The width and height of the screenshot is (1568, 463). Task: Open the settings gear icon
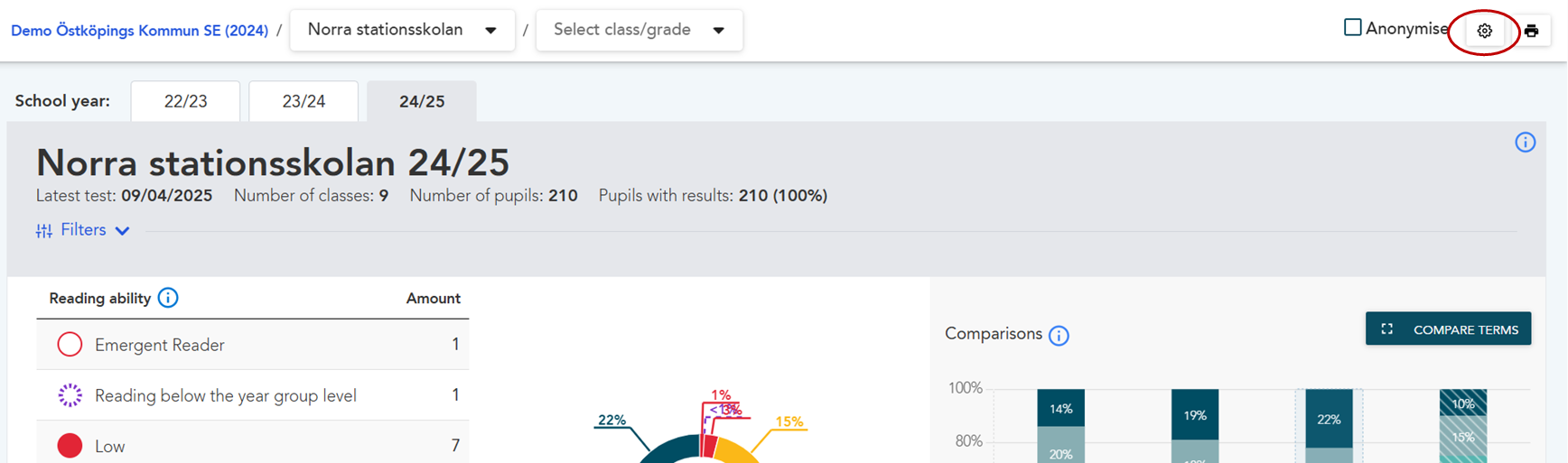1484,31
